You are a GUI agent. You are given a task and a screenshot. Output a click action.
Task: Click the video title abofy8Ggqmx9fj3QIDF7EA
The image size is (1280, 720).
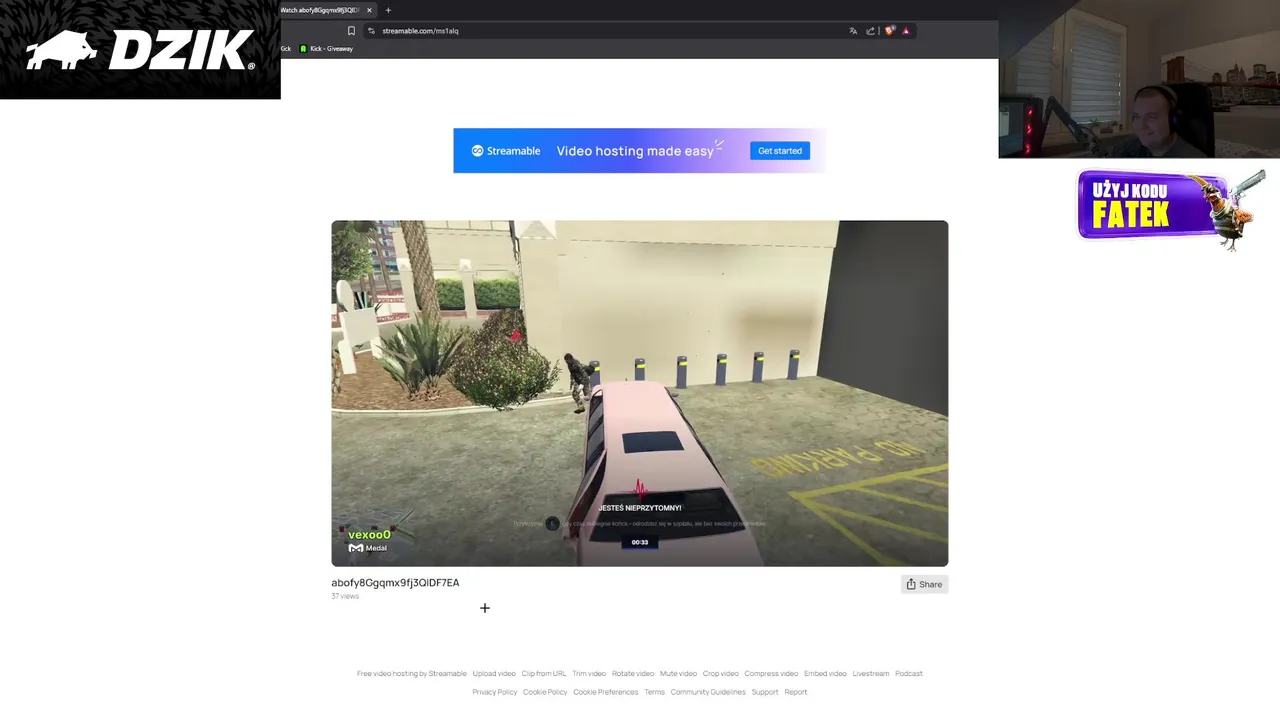point(395,583)
